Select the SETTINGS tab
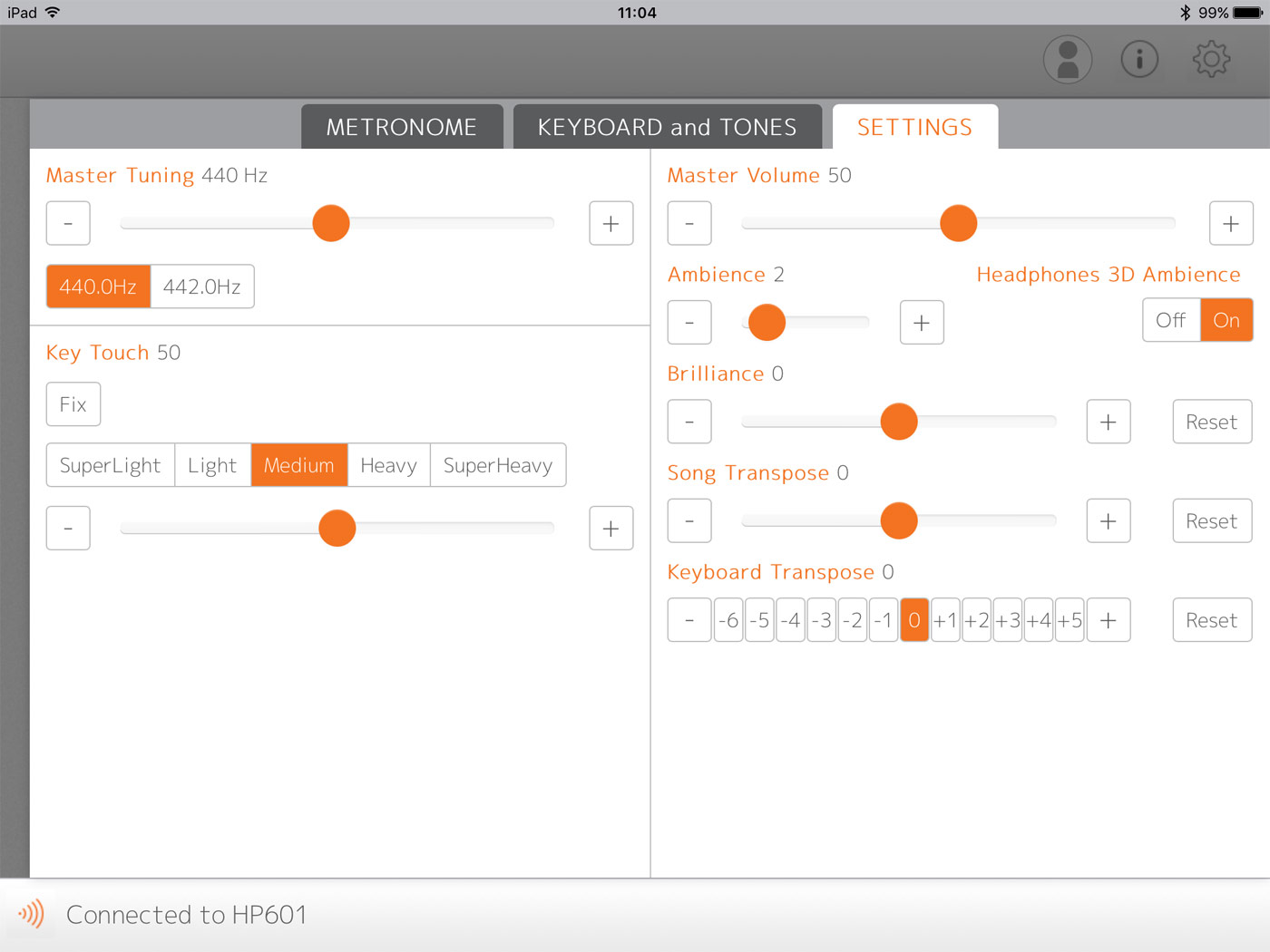1270x952 pixels. pyautogui.click(x=915, y=127)
